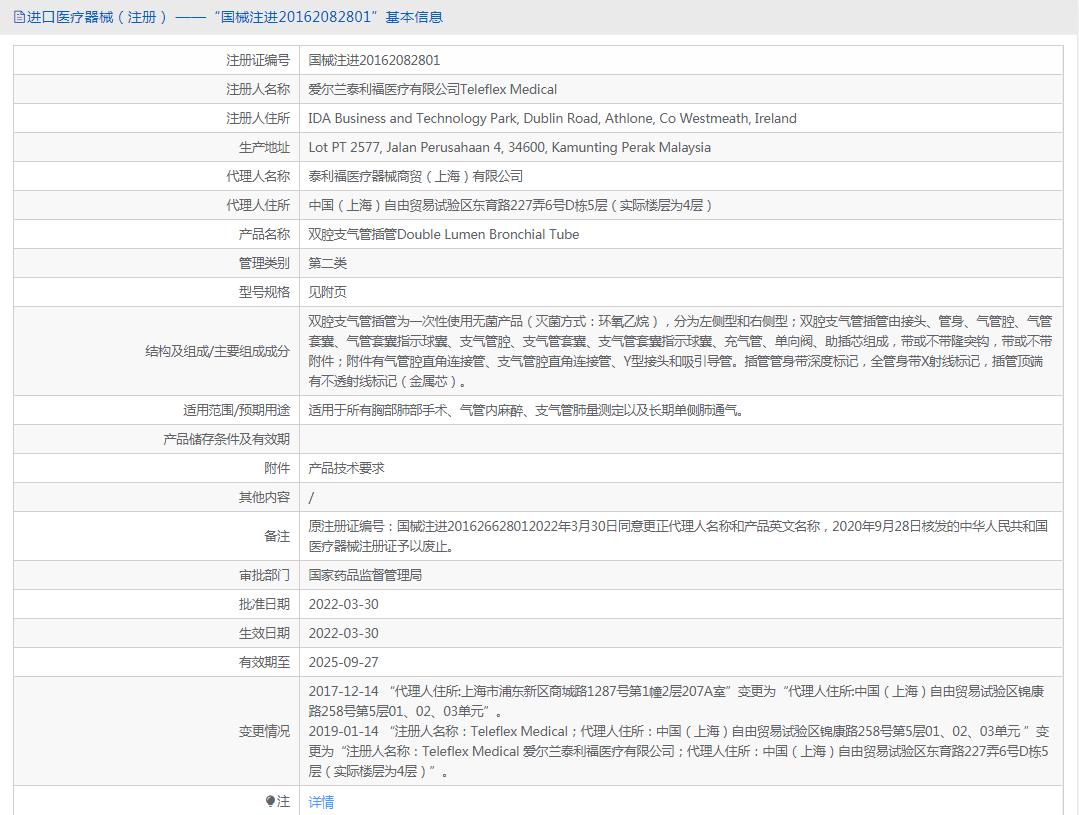Open the 详情 link in the 注 row

(321, 802)
